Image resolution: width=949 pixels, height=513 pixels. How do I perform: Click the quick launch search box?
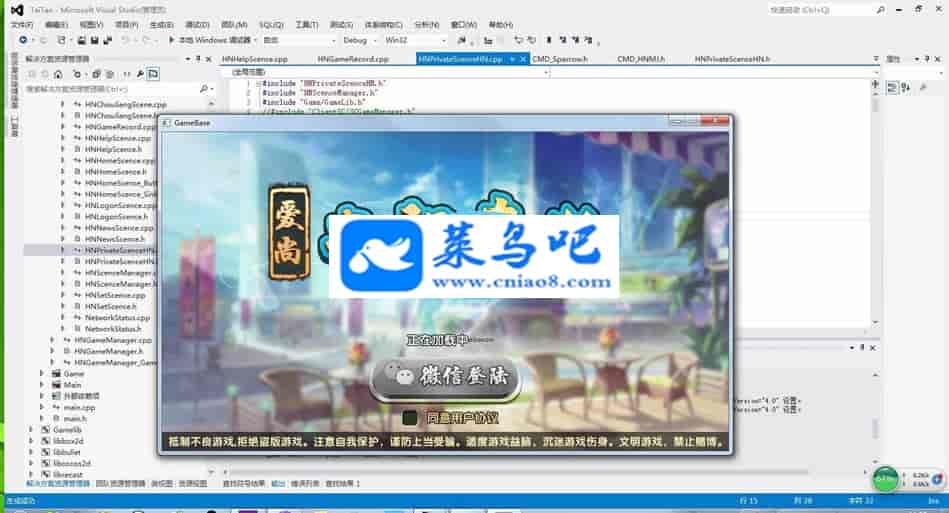810,9
